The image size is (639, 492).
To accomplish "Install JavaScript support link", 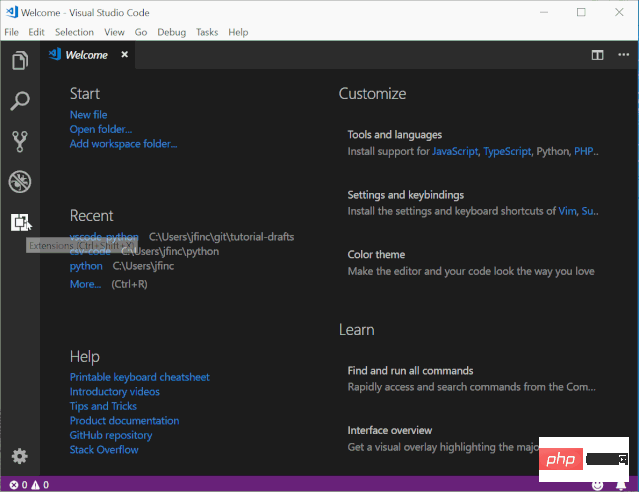I will 455,152.
